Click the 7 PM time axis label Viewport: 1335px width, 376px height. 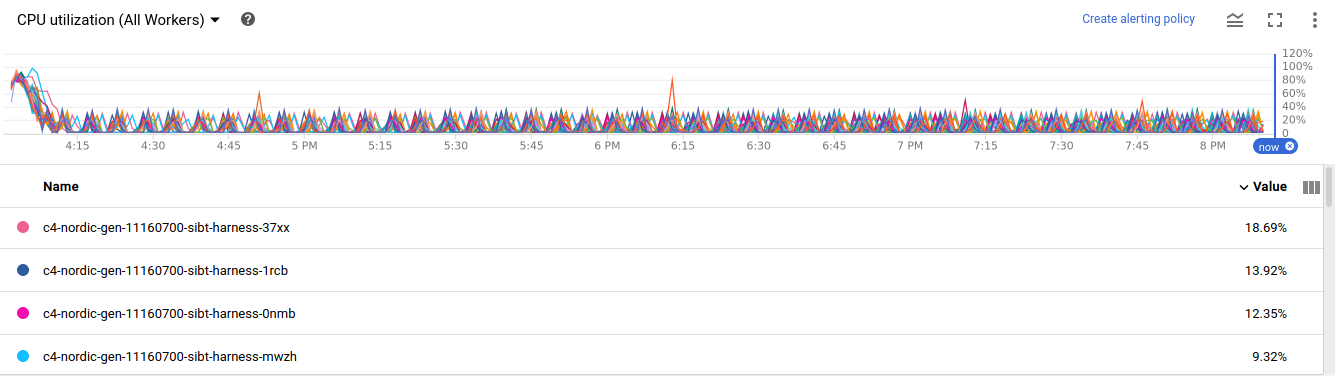tap(910, 146)
